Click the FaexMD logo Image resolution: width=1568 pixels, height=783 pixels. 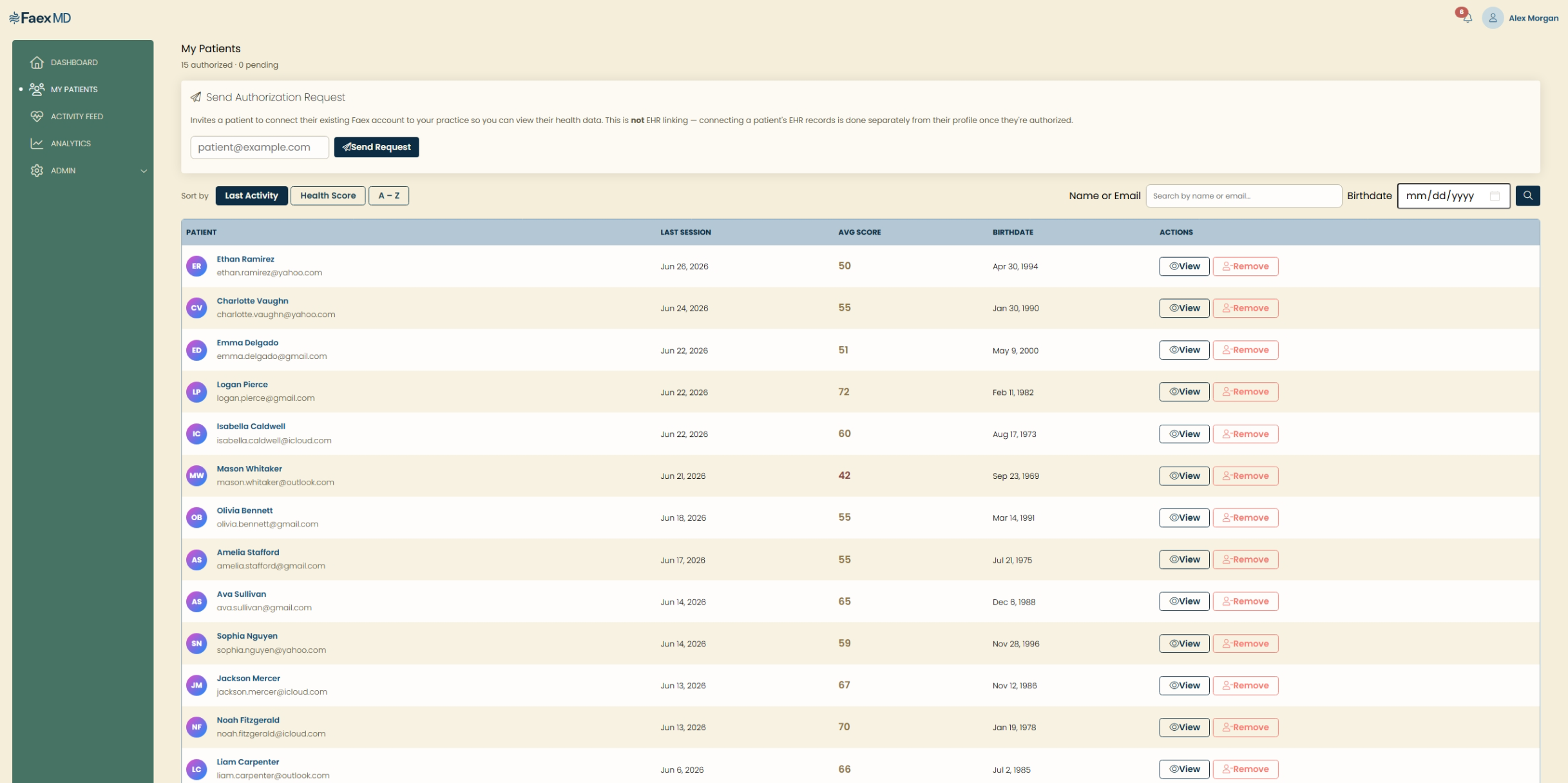pyautogui.click(x=40, y=18)
